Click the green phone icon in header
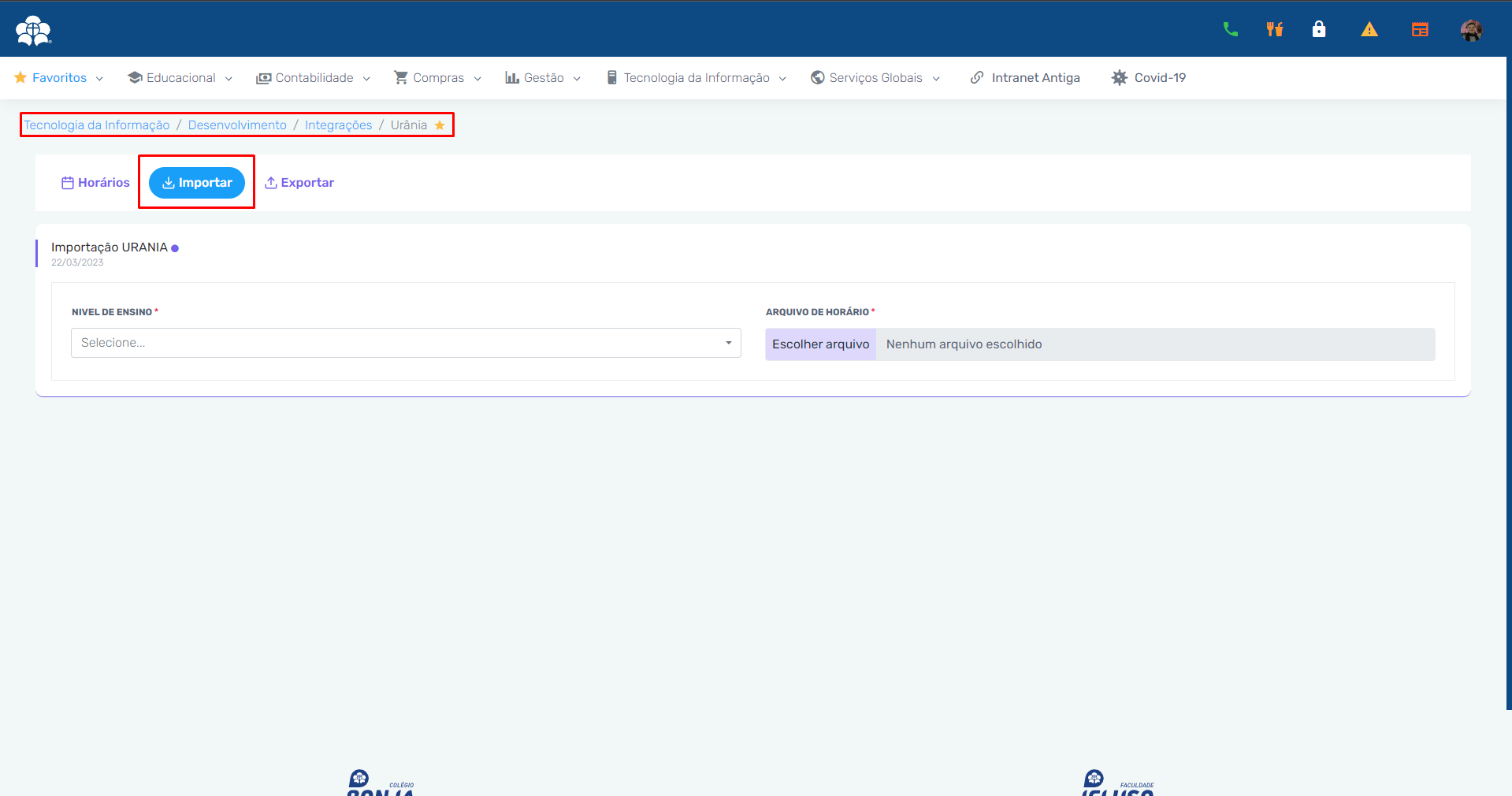The height and width of the screenshot is (796, 1512). [1230, 30]
